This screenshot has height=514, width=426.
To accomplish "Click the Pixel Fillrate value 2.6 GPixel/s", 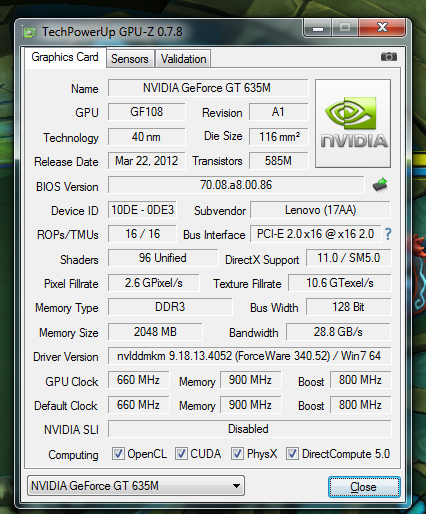I will [154, 283].
